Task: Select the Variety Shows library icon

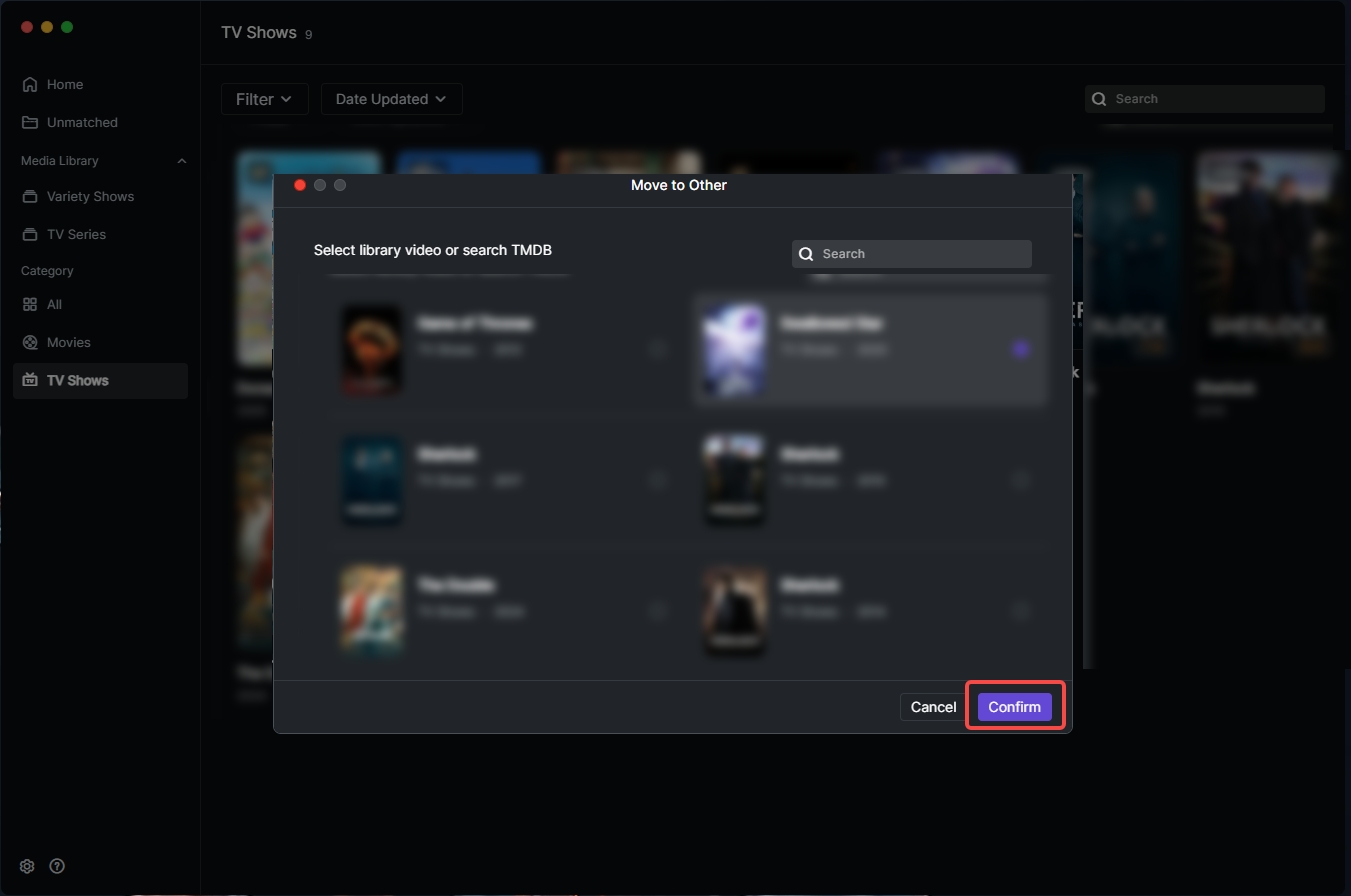Action: point(30,197)
